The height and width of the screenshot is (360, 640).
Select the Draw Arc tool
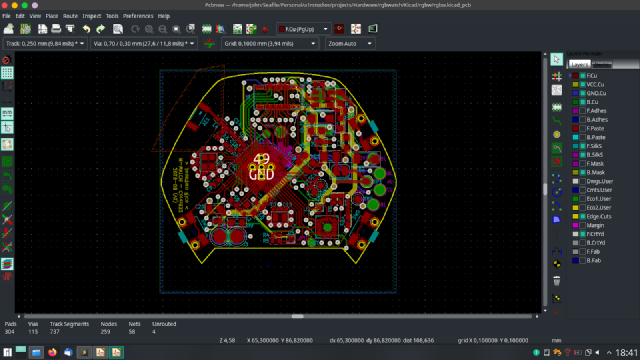pos(557,206)
